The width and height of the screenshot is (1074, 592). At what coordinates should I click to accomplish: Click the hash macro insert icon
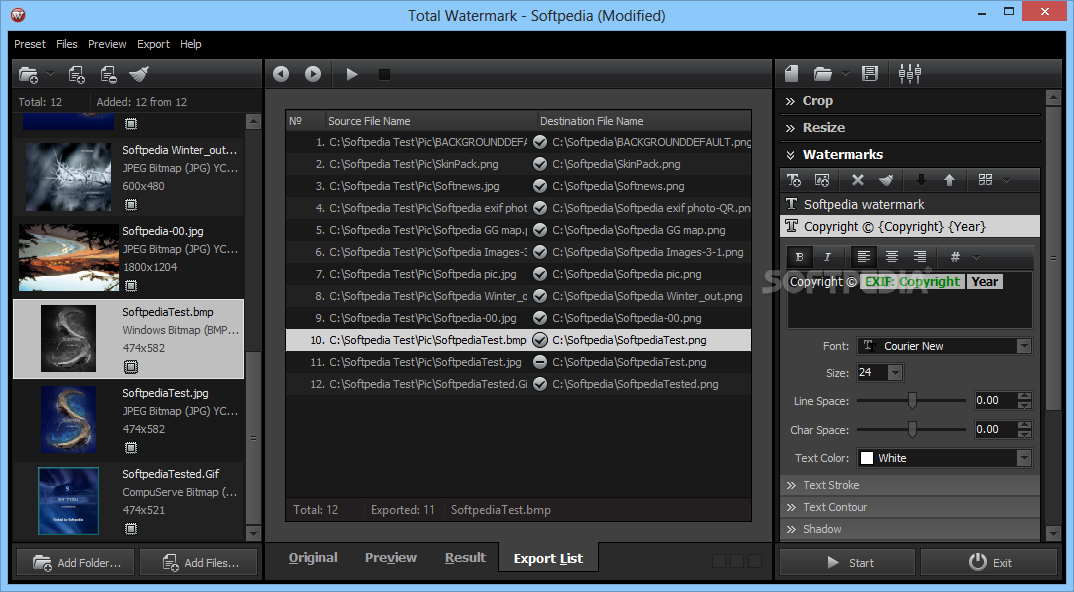[955, 257]
